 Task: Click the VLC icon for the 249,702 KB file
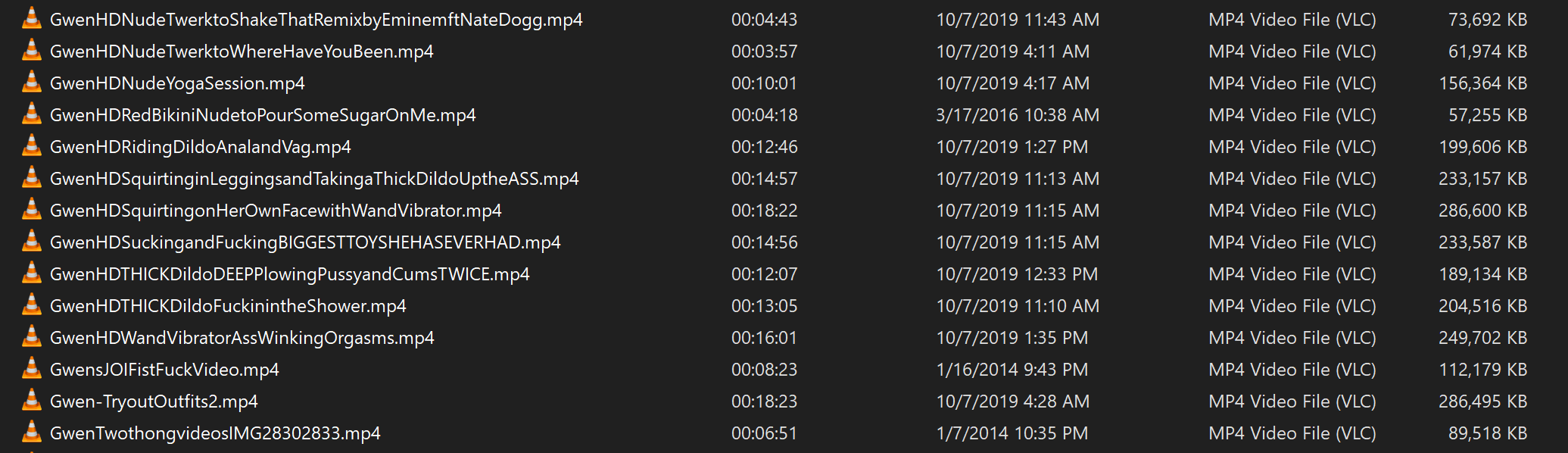click(x=32, y=336)
